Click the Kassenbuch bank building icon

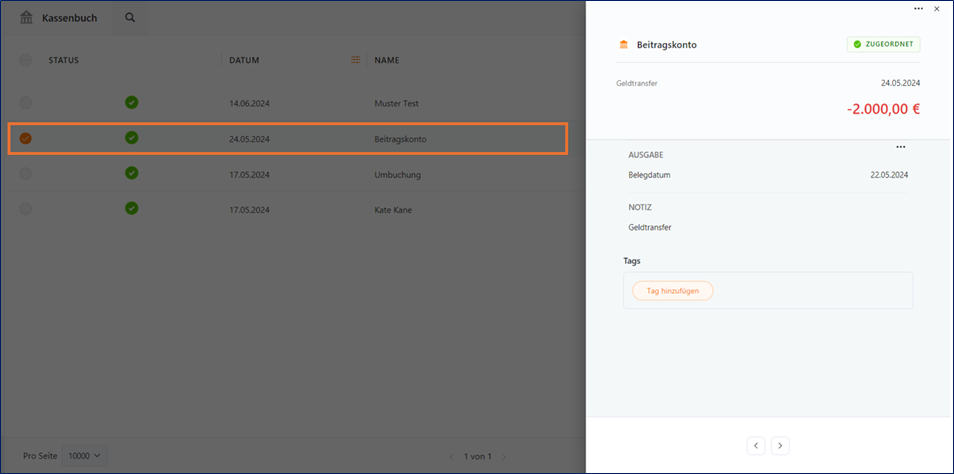click(x=26, y=18)
